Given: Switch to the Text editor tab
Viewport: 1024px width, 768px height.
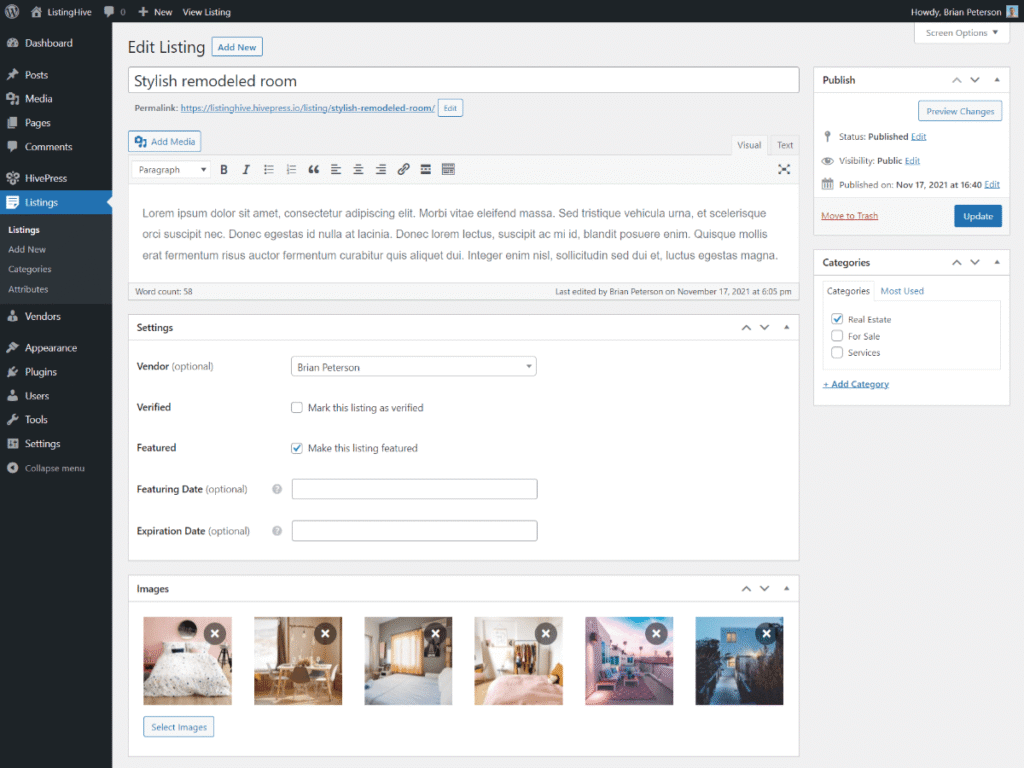Looking at the screenshot, I should [x=784, y=144].
